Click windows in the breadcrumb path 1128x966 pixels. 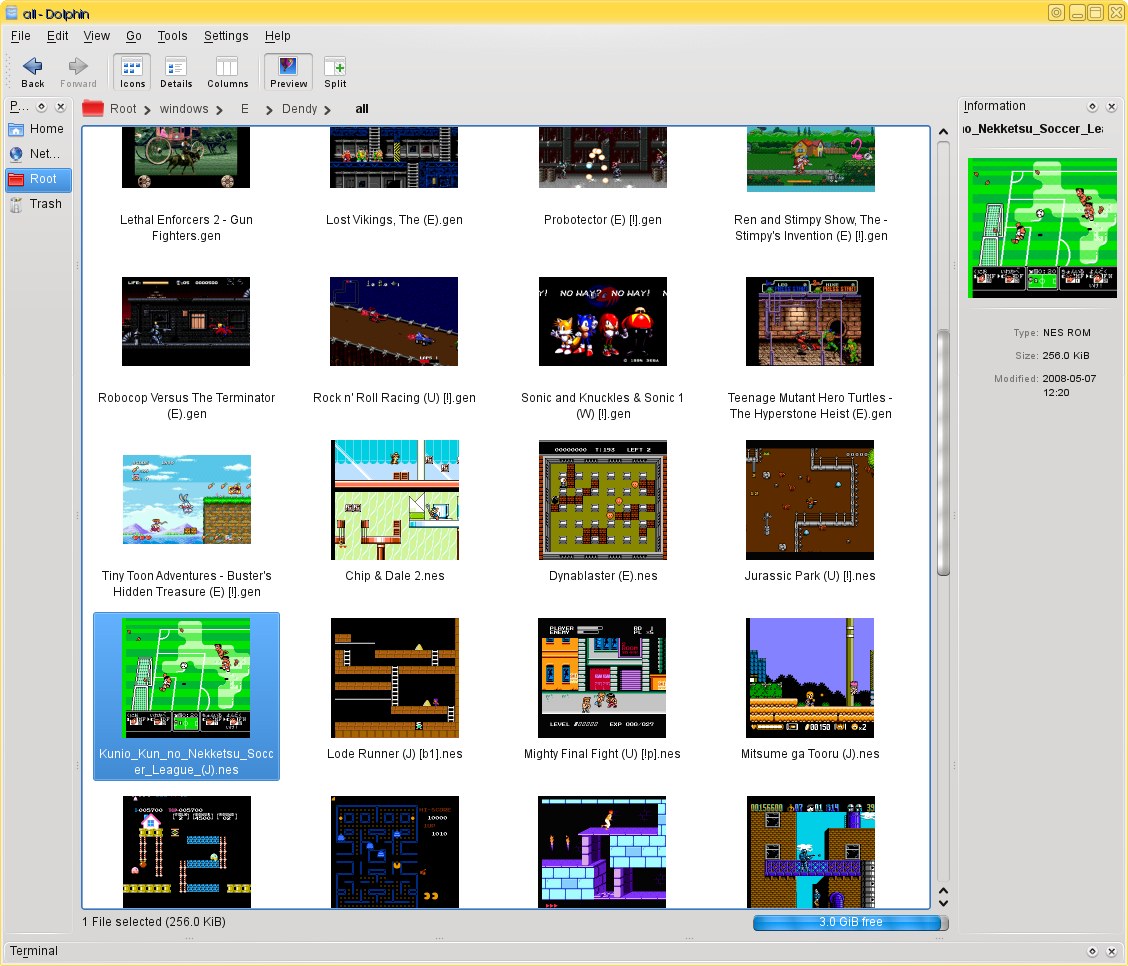coord(184,109)
